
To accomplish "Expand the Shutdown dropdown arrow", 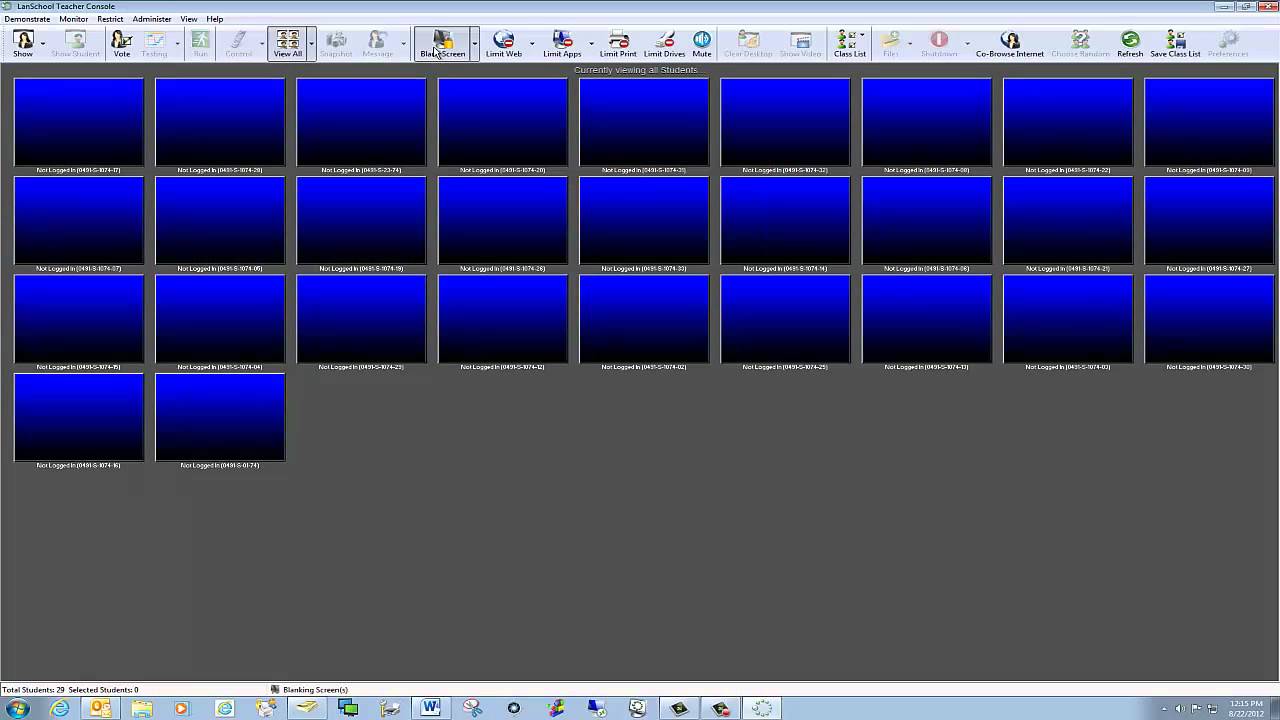I will point(966,43).
